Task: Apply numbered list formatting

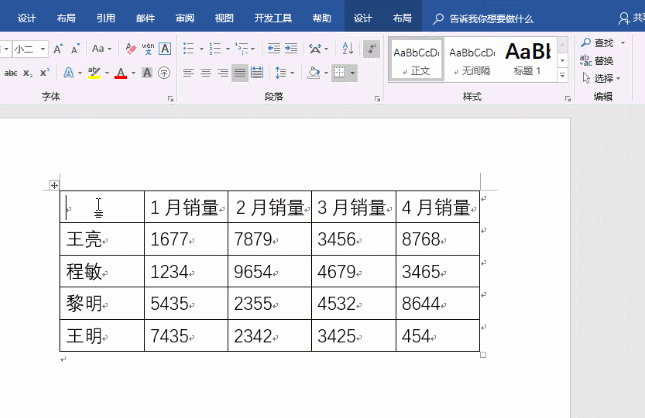Action: pyautogui.click(x=215, y=49)
